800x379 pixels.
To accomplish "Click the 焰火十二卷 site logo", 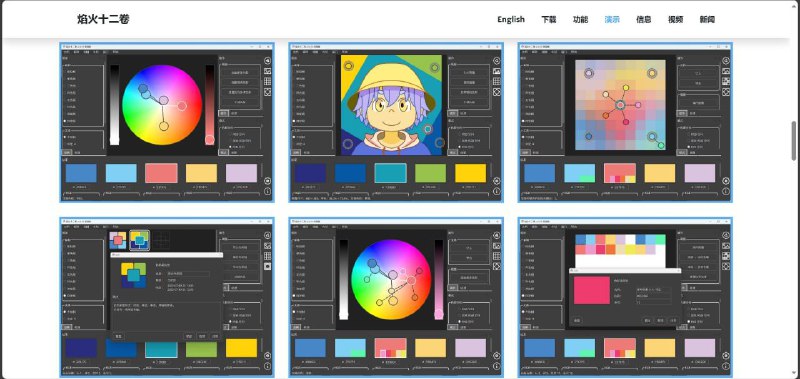I will point(103,19).
